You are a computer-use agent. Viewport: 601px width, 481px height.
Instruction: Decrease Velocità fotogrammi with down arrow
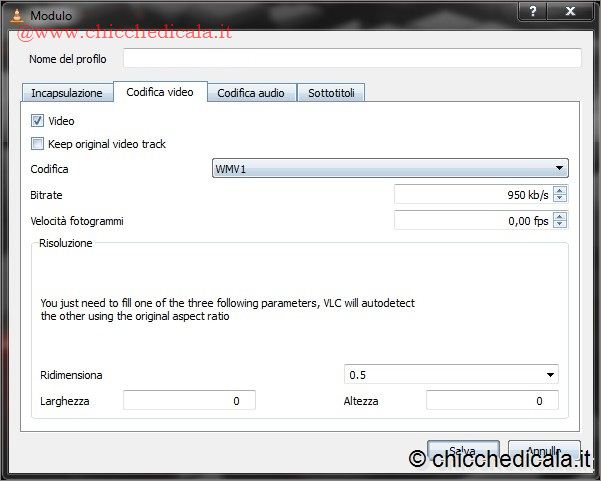(560, 224)
